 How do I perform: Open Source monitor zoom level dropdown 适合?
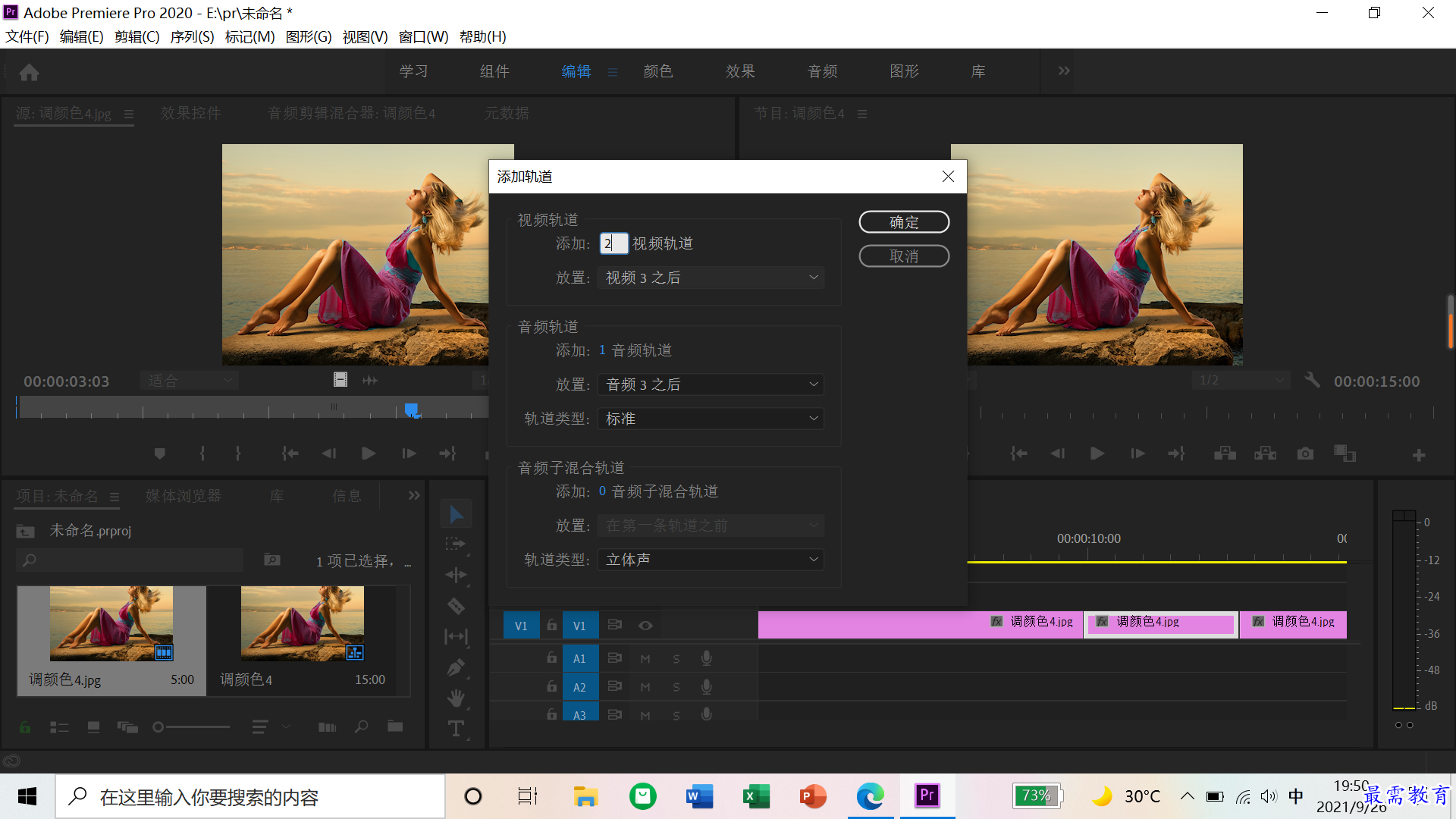click(x=190, y=381)
